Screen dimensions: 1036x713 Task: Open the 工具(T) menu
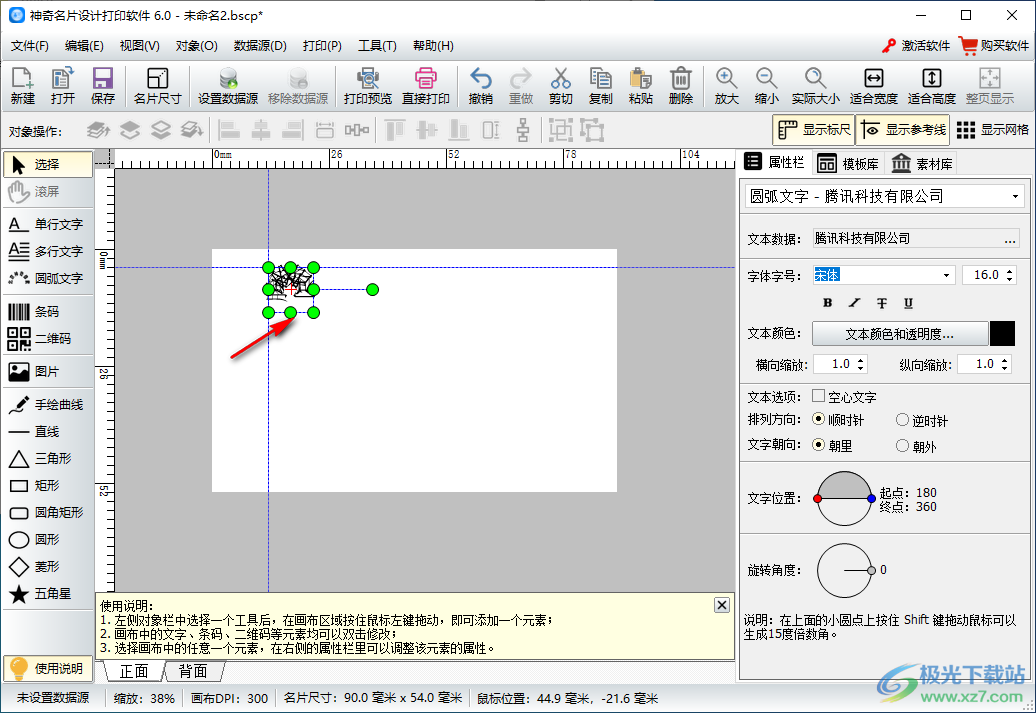377,46
